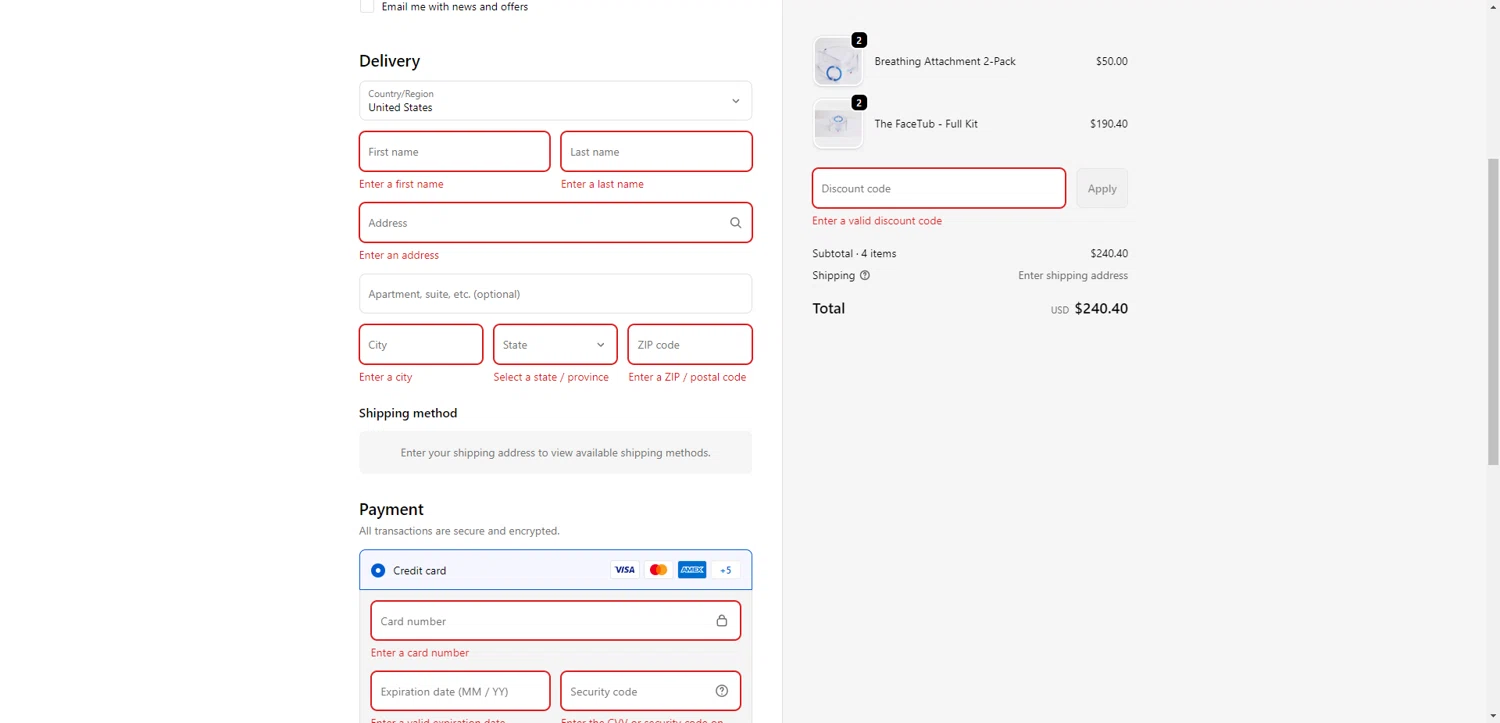Click the security code help icon
This screenshot has height=723, width=1500.
[x=721, y=691]
